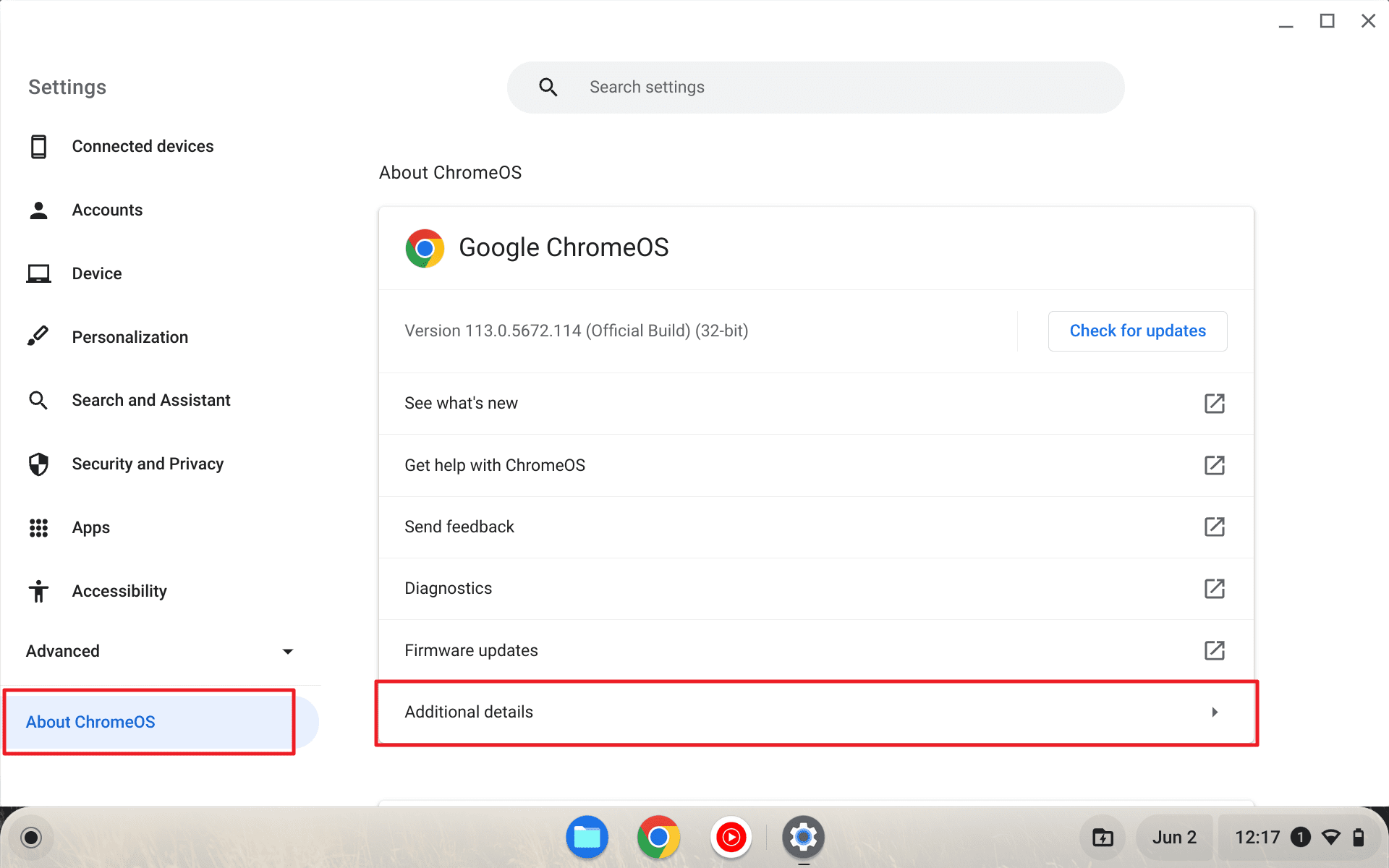Image resolution: width=1389 pixels, height=868 pixels.
Task: Open the Jun 2 calendar date
Action: 1174,838
